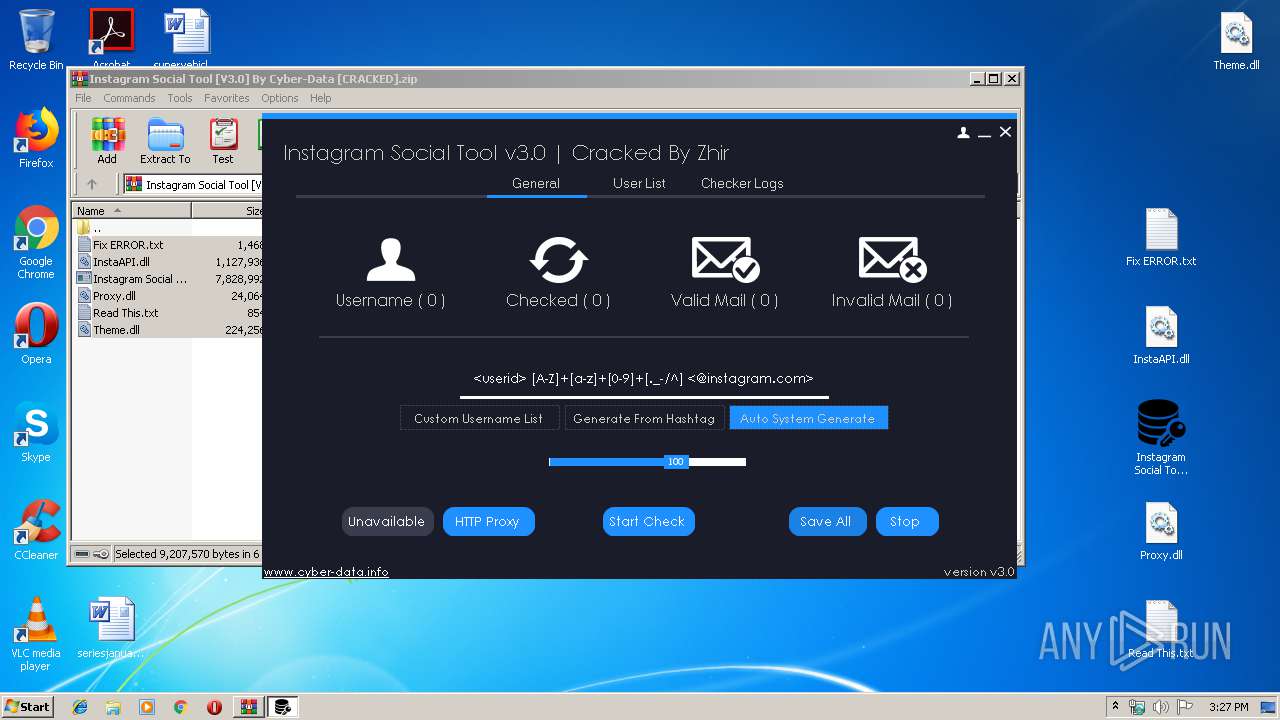Select Proxy.dll desktop file icon
The image size is (1280, 720).
pos(1161,531)
